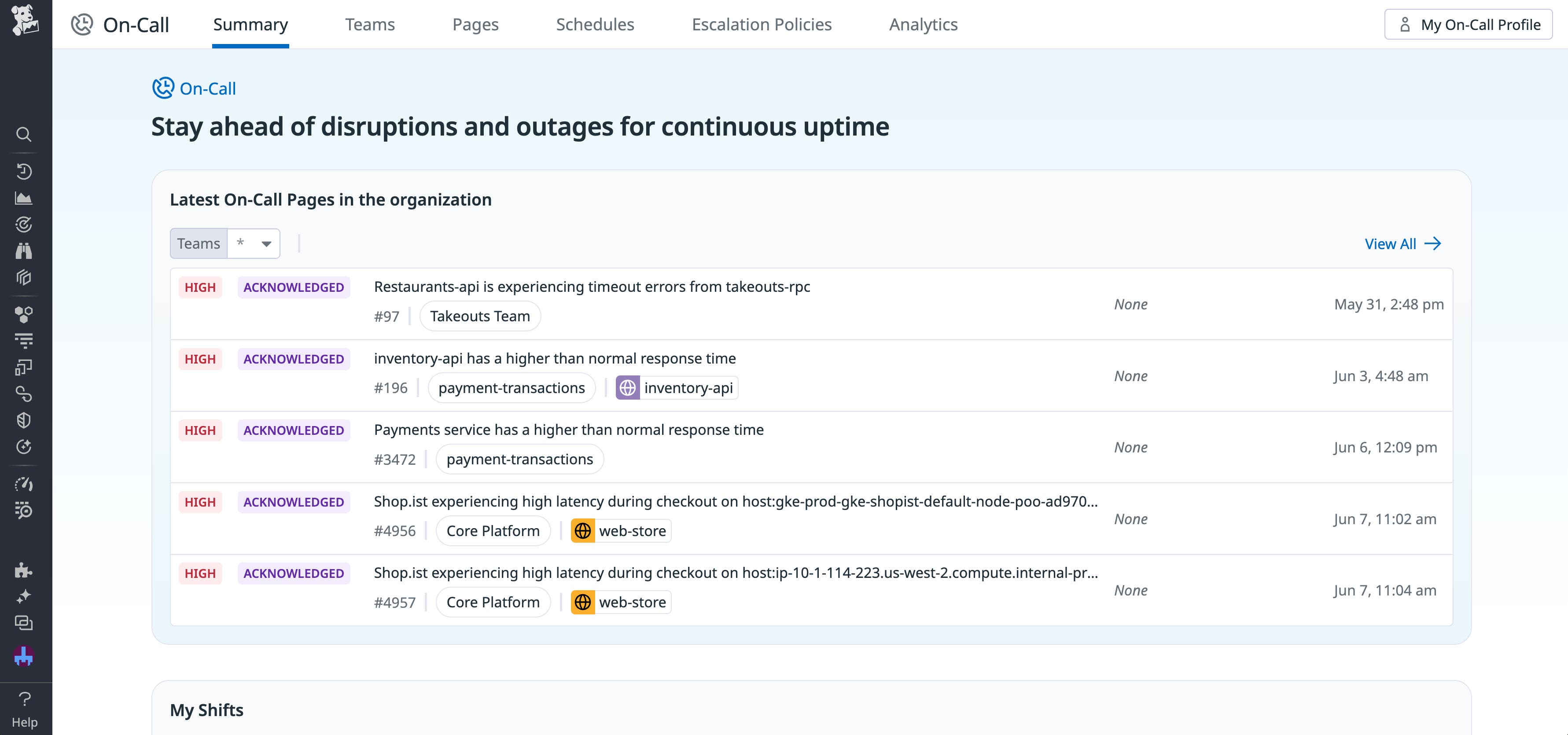This screenshot has height=735, width=1568.
Task: Click the Takeouts Team pill on page #97
Action: [x=480, y=316]
